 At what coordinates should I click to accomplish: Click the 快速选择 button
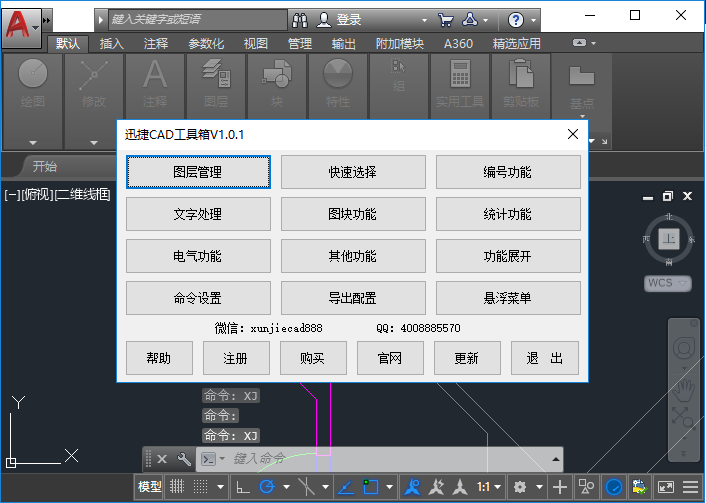(353, 172)
